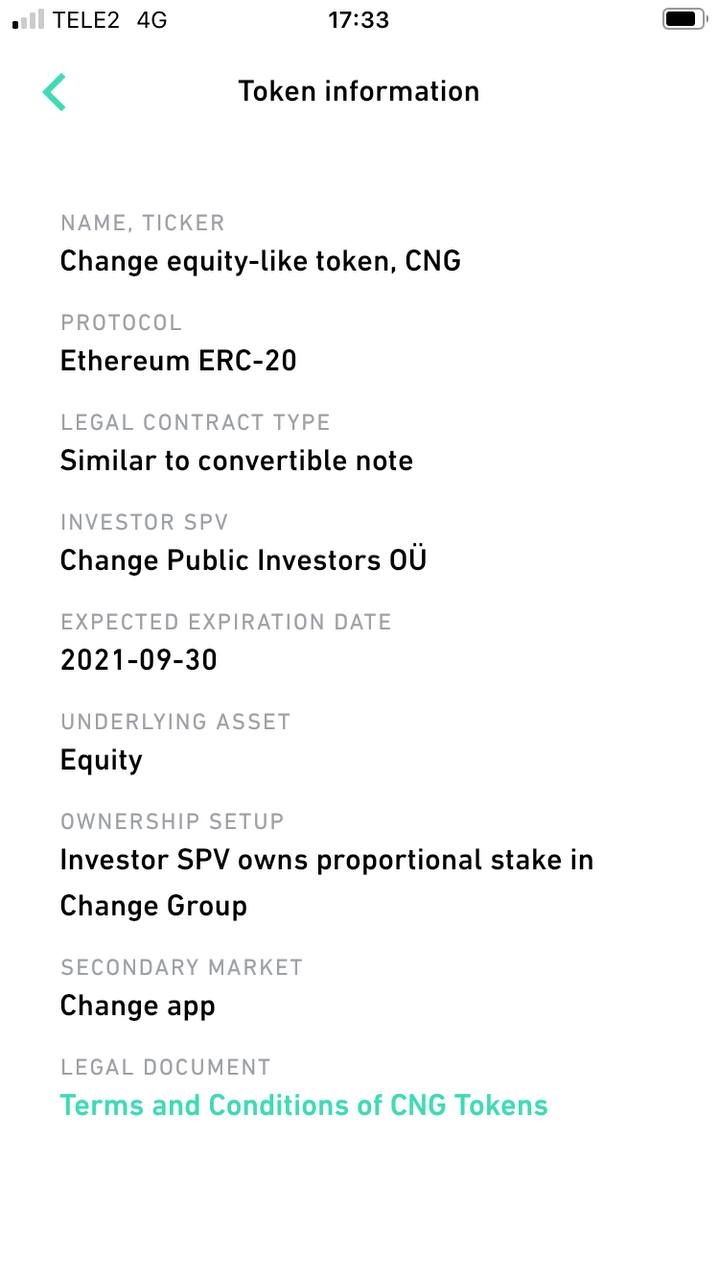Tap the Change app secondary market value
The height and width of the screenshot is (1280, 719).
(x=137, y=1005)
